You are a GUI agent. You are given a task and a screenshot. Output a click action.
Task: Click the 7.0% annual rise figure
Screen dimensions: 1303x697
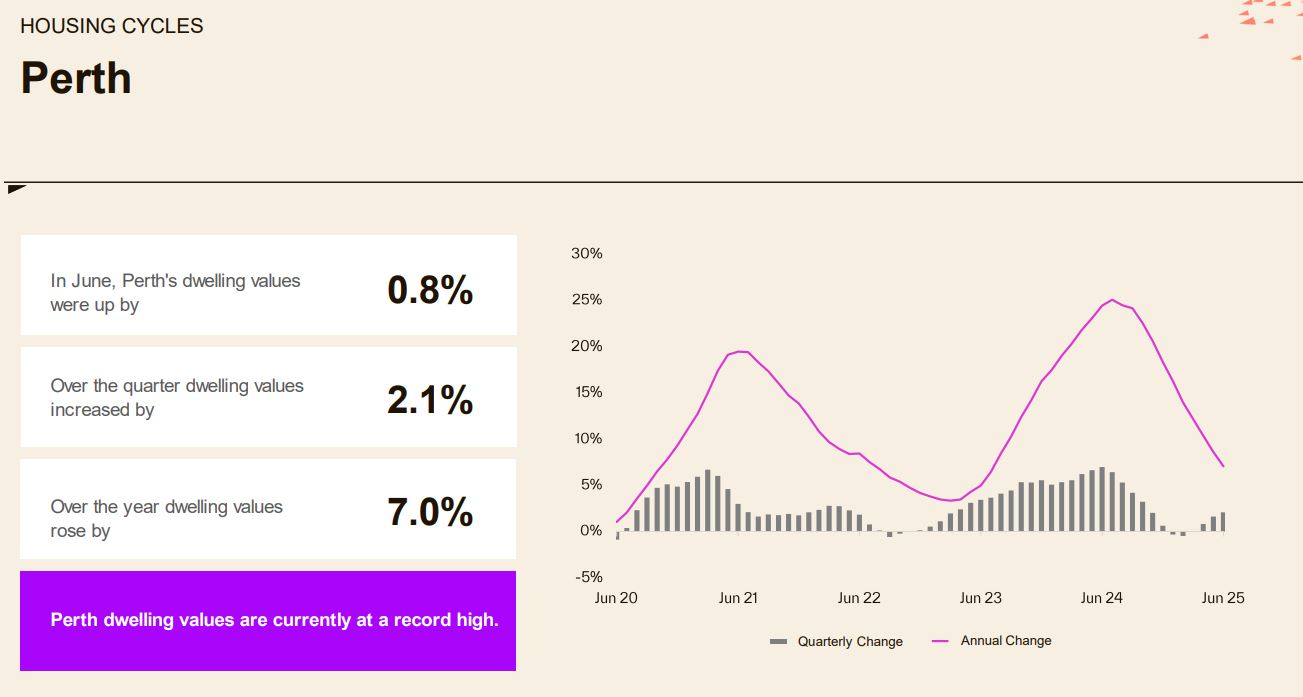tap(430, 512)
